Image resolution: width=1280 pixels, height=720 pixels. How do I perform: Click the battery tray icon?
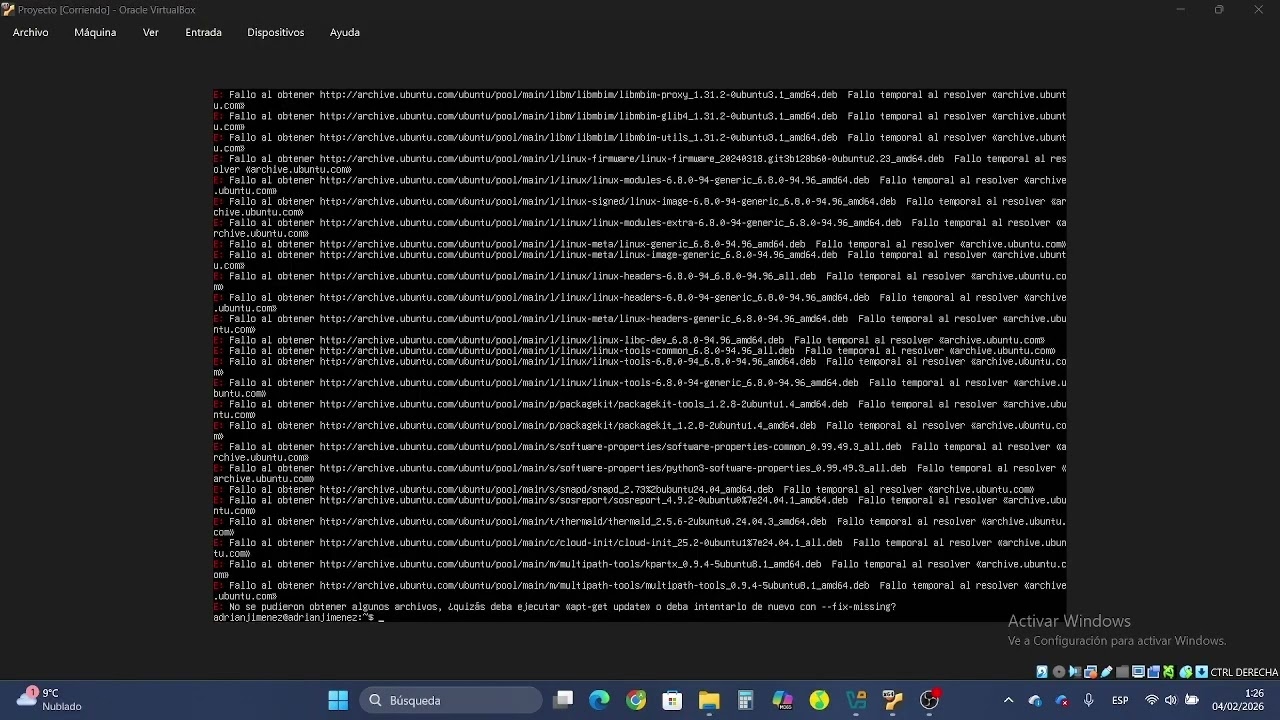point(1192,700)
